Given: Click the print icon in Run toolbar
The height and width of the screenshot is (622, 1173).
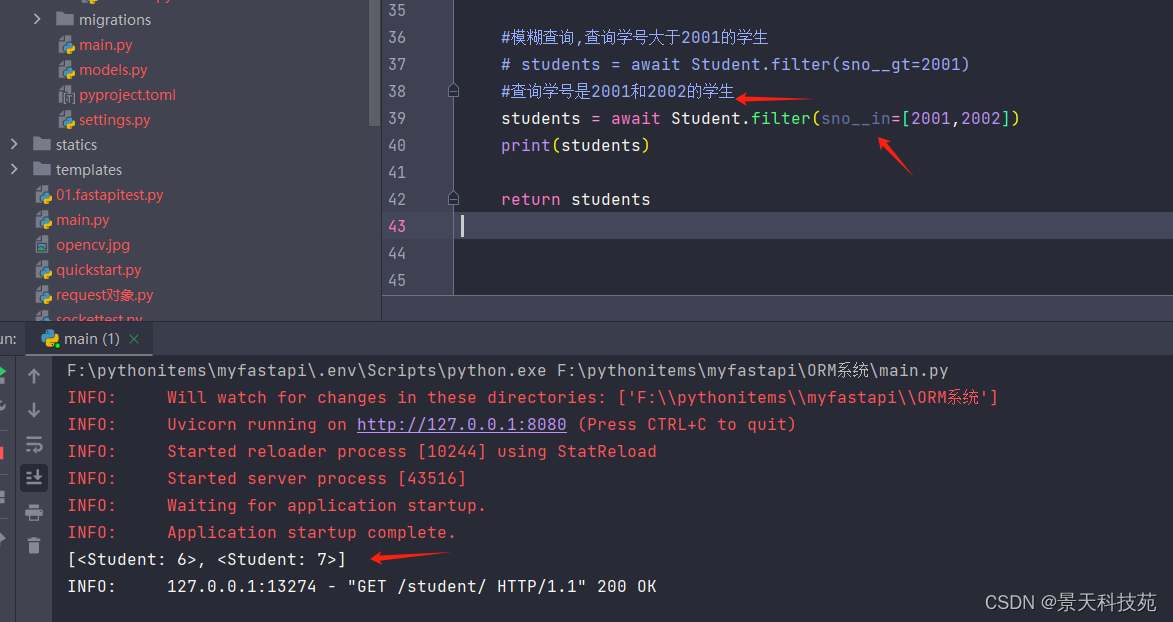Looking at the screenshot, I should [x=34, y=512].
